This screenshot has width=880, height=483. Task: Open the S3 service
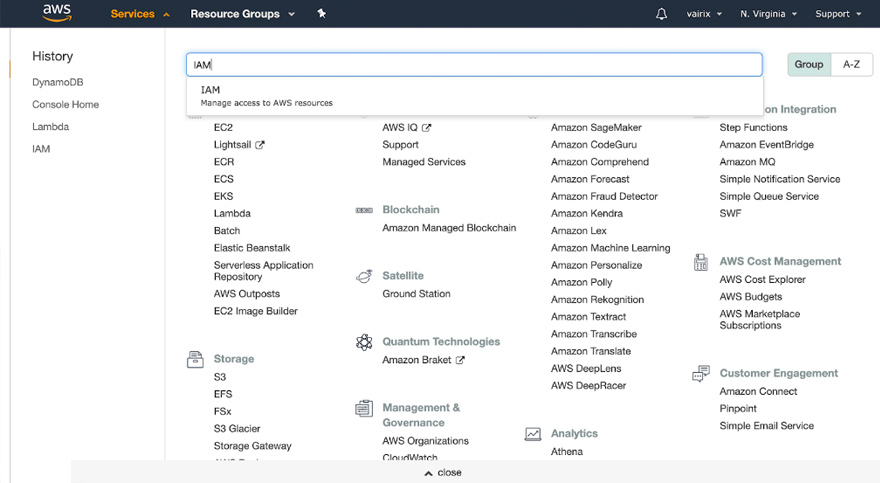pos(219,378)
